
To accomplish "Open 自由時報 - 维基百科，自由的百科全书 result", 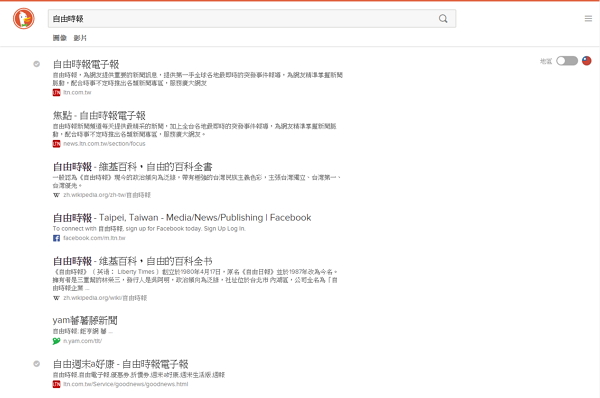I will [132, 261].
